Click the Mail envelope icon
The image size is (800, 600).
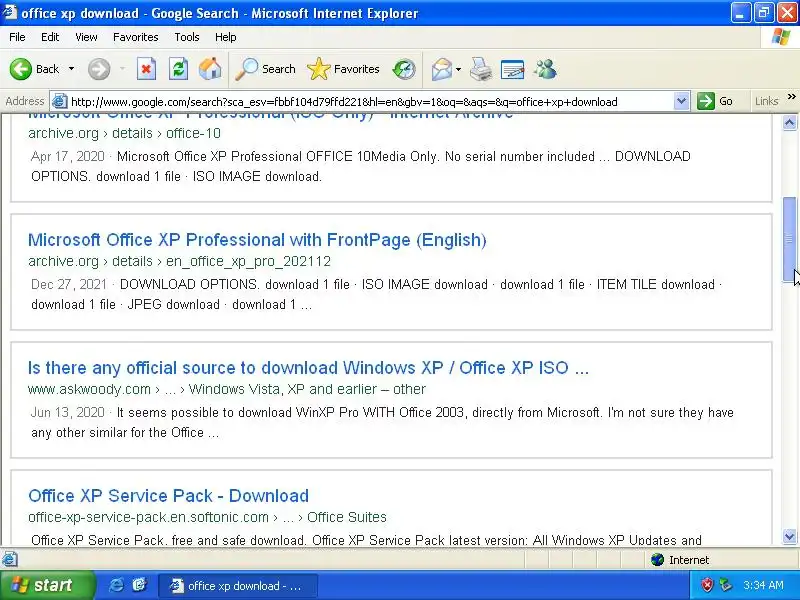(x=441, y=69)
